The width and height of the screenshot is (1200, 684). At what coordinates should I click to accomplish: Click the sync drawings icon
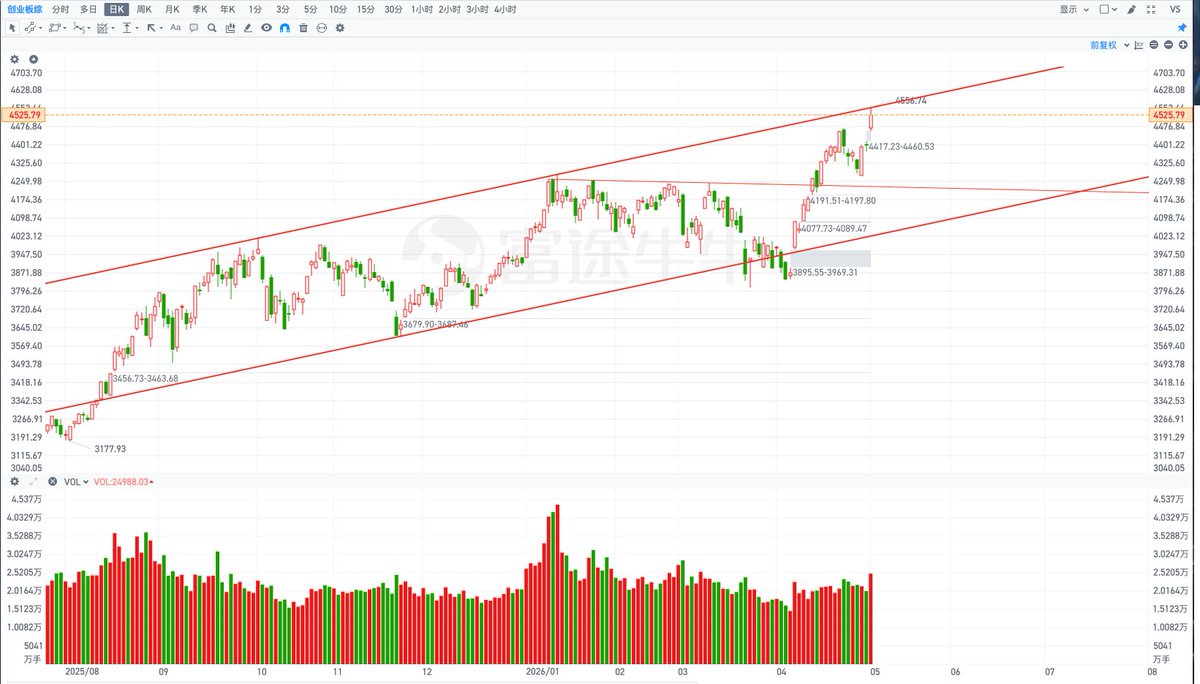click(321, 28)
